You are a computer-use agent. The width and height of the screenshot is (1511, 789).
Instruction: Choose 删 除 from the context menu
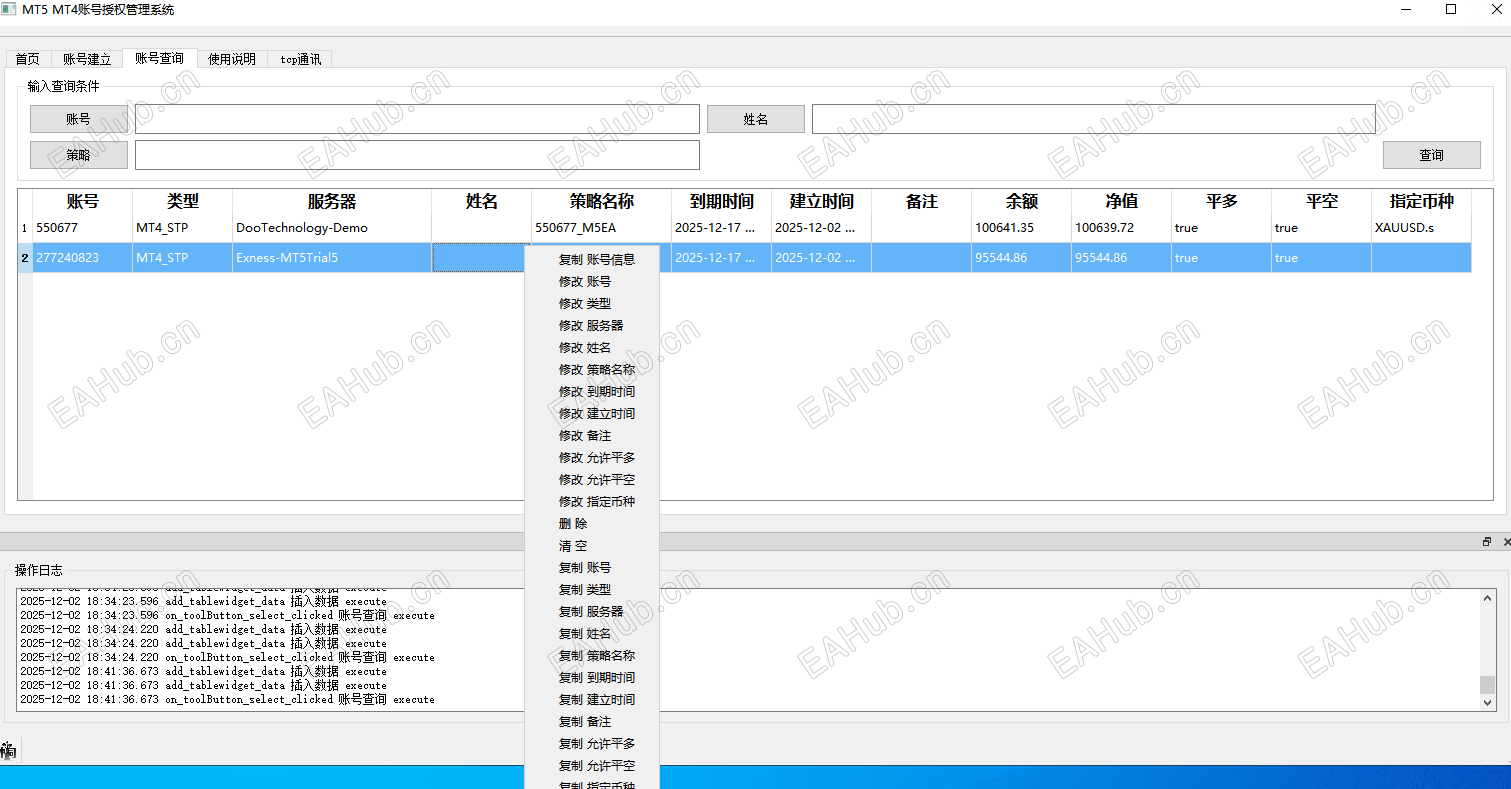coord(592,523)
